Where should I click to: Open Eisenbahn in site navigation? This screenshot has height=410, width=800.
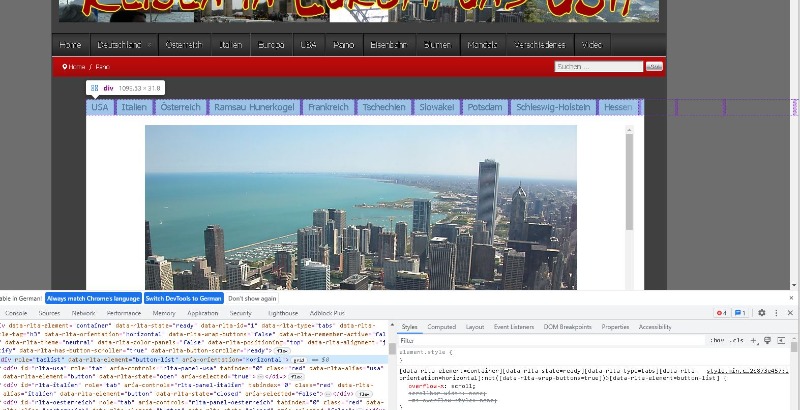pos(389,45)
